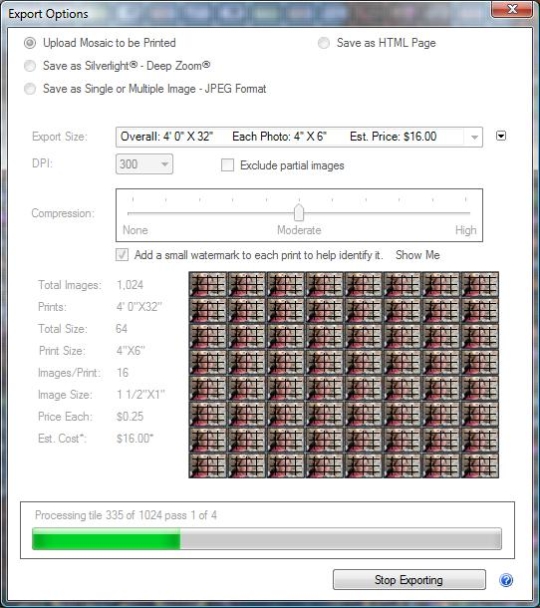Click the Est. Cost value $16.00*

(135, 439)
